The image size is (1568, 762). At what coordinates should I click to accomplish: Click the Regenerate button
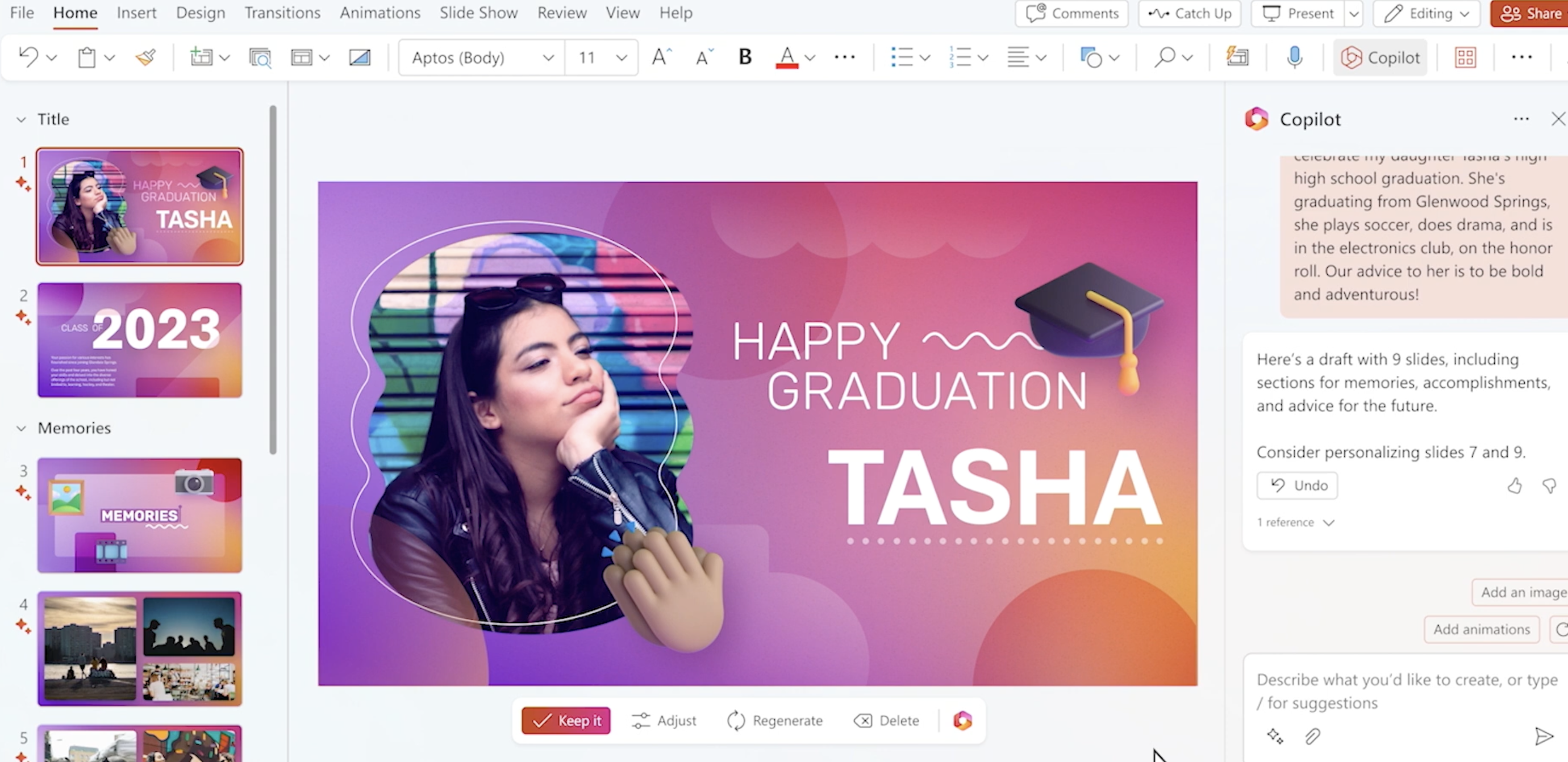click(x=775, y=721)
